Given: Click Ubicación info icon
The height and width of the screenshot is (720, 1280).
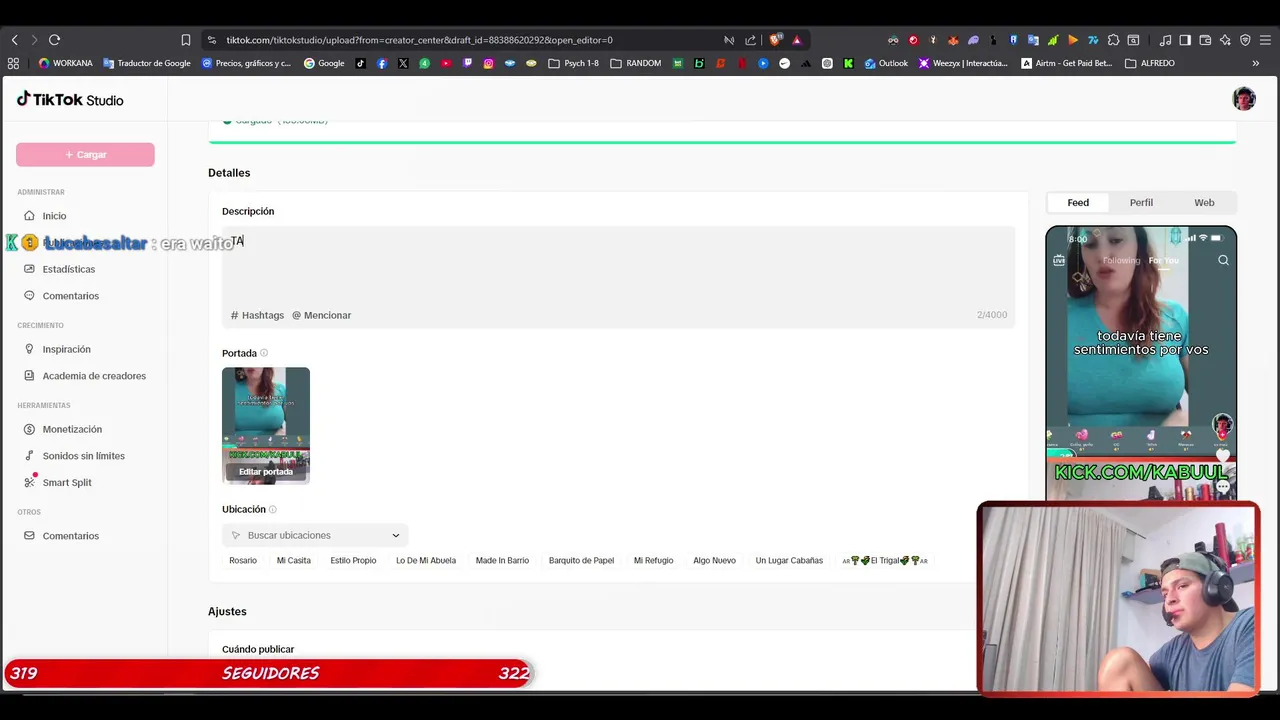Looking at the screenshot, I should [x=272, y=509].
